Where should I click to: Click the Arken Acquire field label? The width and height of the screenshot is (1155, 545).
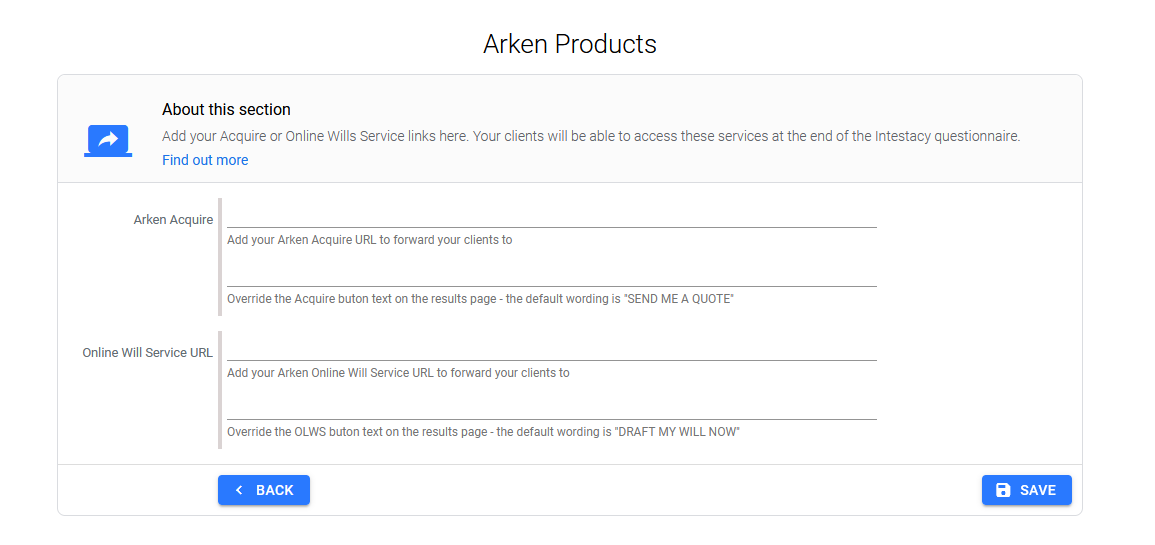(x=173, y=220)
